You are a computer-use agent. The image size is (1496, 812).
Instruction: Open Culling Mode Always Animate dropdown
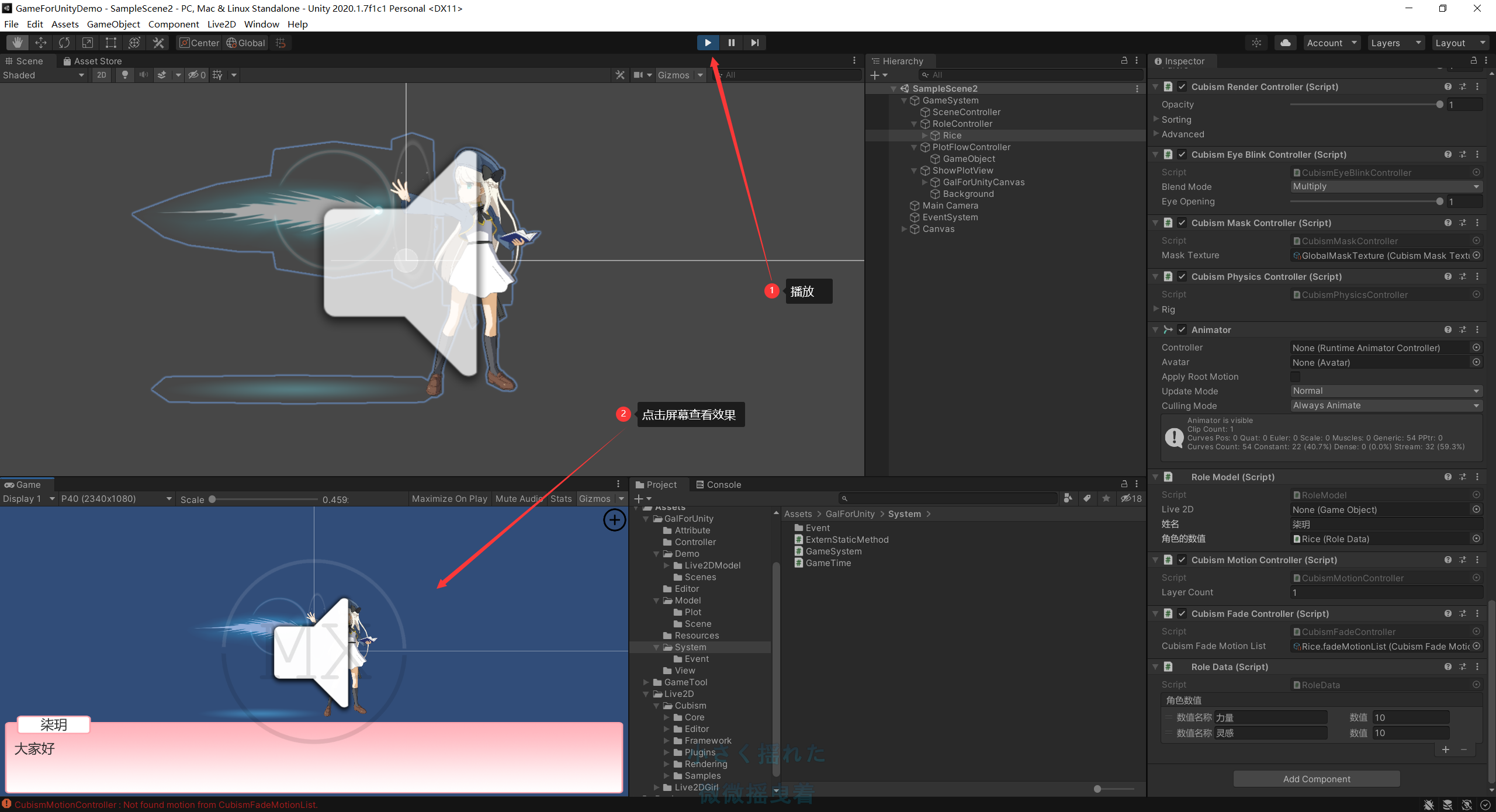tap(1386, 405)
